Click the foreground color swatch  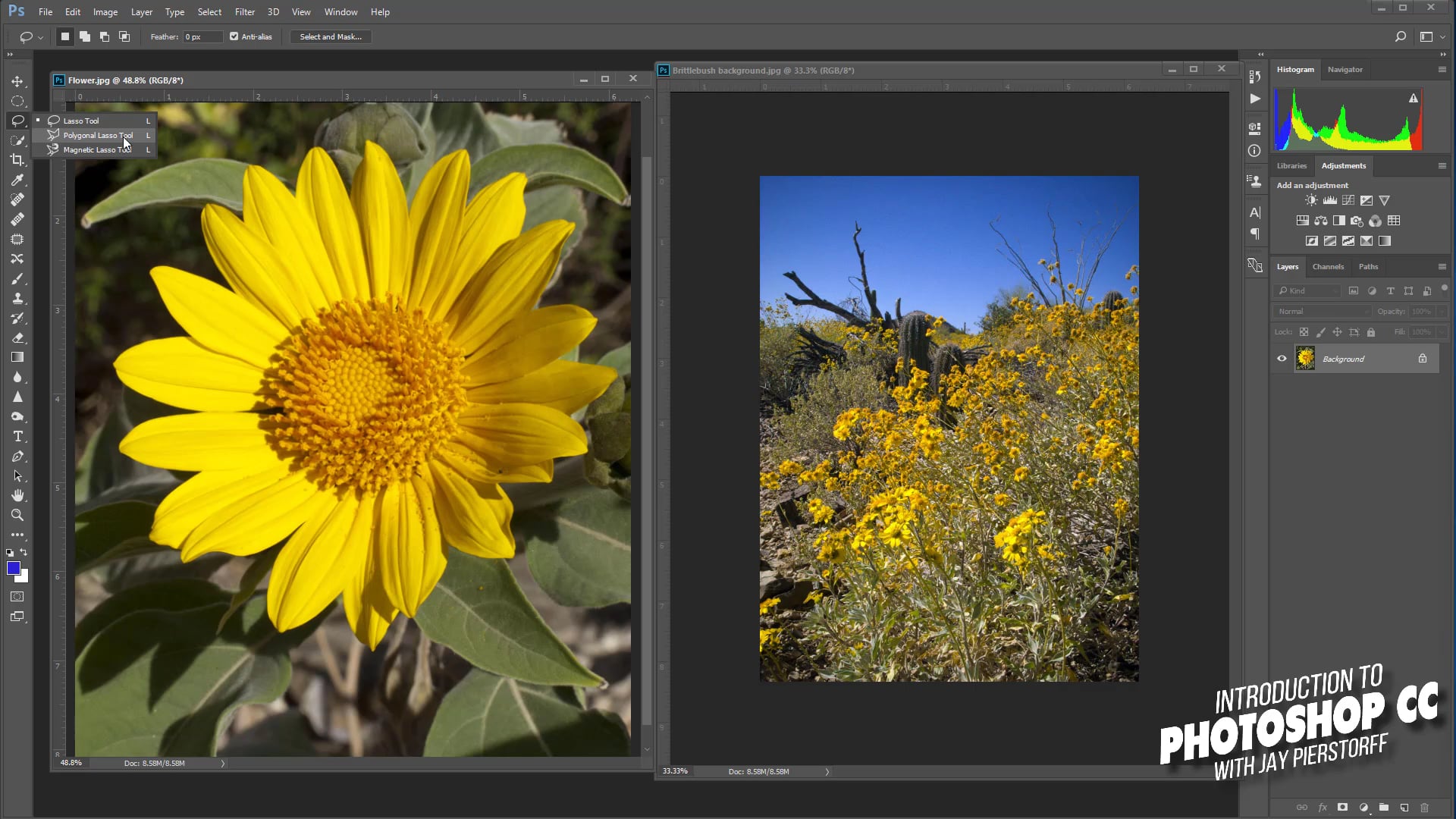(14, 567)
